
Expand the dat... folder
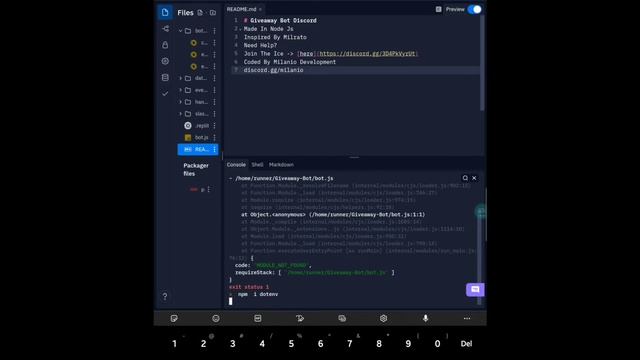coord(181,78)
